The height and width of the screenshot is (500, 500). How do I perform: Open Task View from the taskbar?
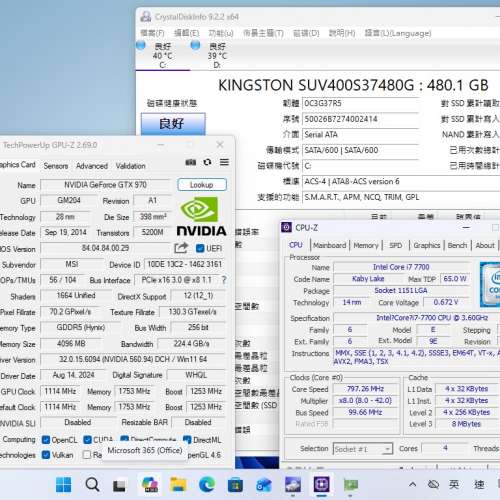point(119,485)
